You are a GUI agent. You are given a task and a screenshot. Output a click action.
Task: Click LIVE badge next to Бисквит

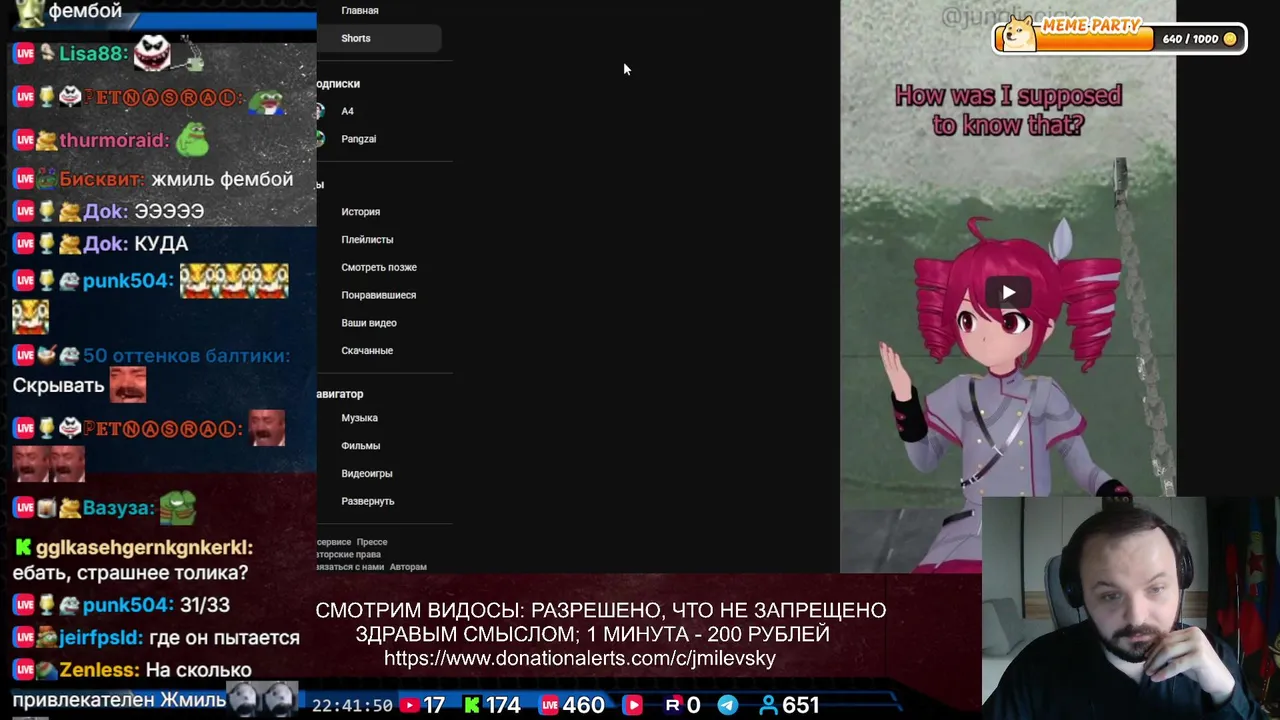pos(24,179)
